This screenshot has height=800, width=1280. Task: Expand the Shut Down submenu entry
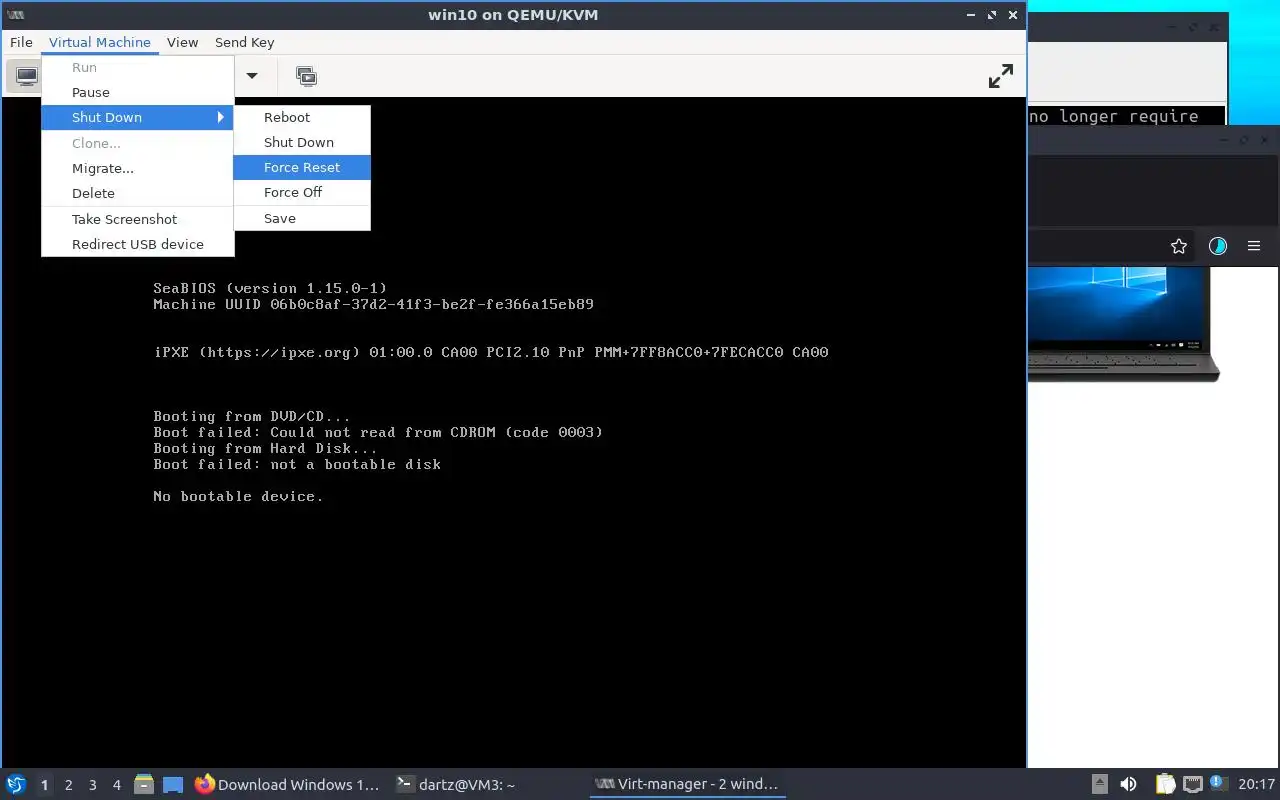pyautogui.click(x=138, y=117)
